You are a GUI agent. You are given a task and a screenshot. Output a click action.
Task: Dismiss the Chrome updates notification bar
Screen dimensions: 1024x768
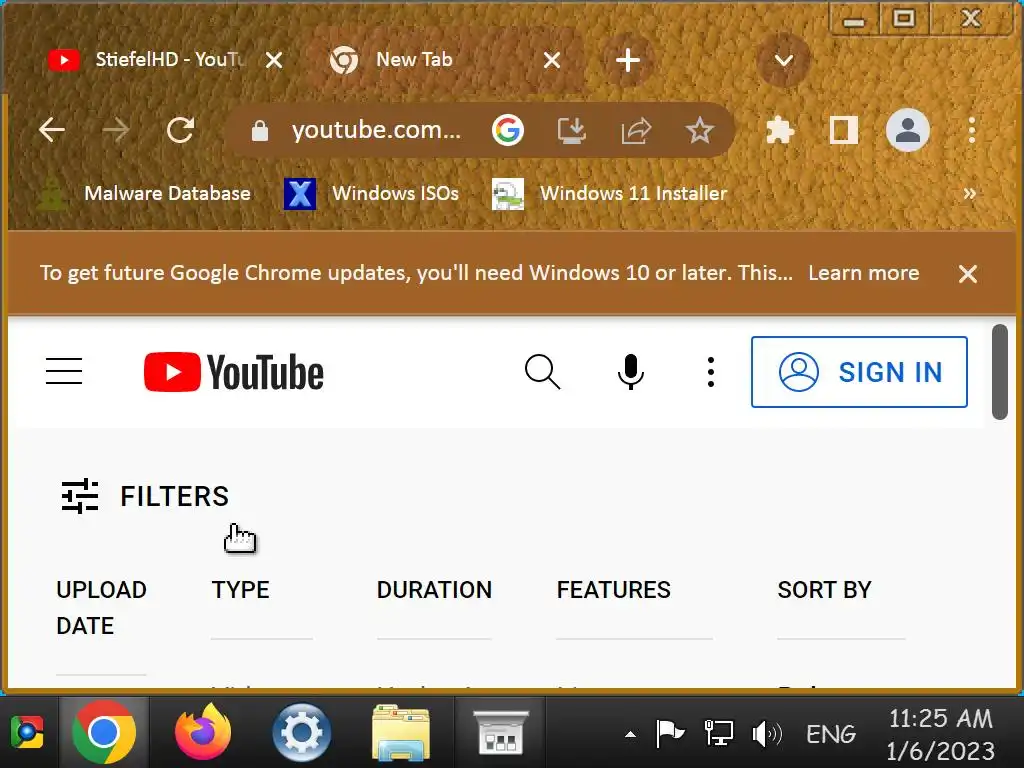(x=968, y=274)
